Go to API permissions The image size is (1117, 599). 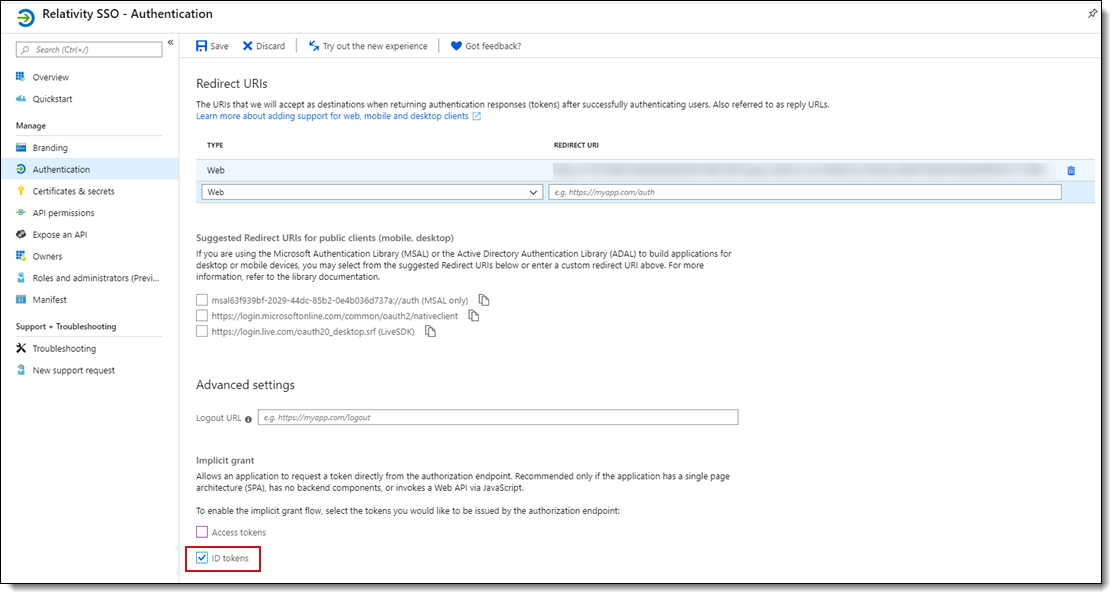coord(63,213)
